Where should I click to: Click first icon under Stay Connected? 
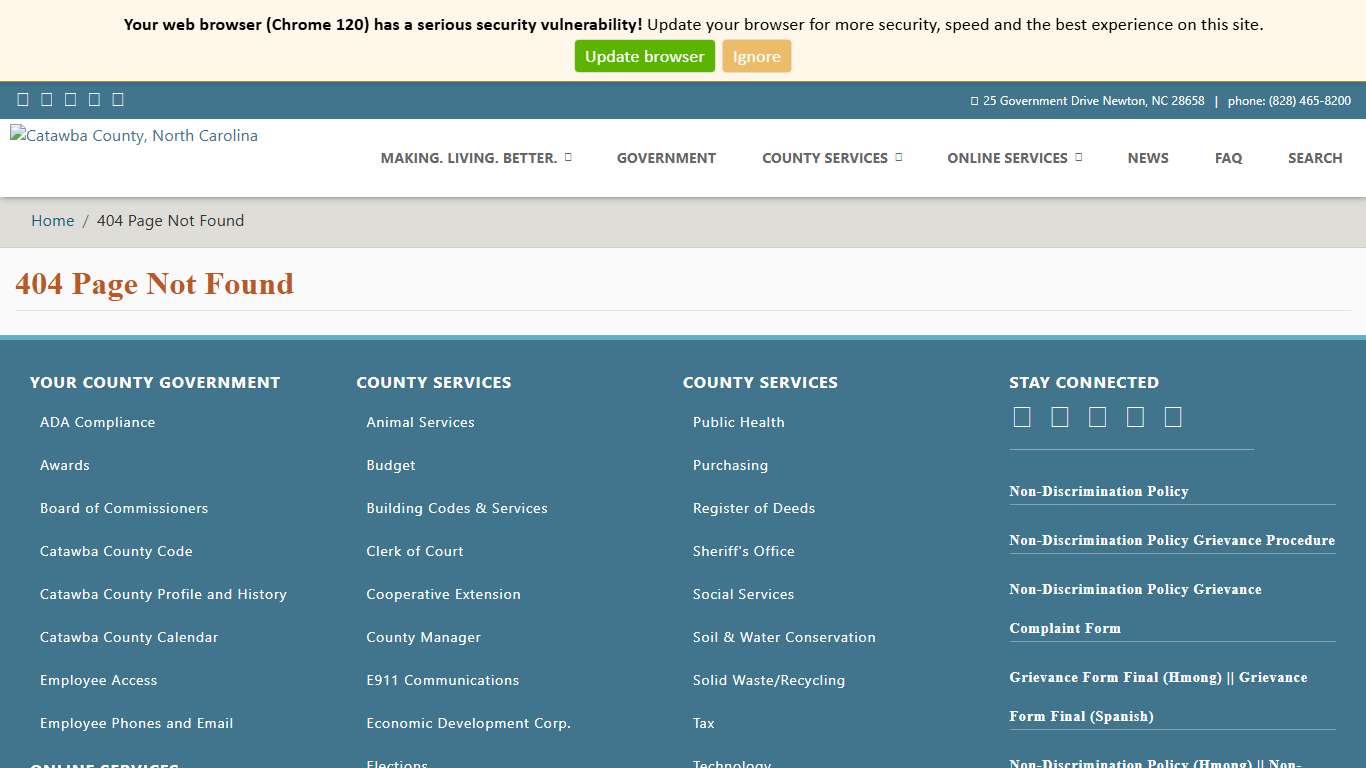(x=1022, y=417)
